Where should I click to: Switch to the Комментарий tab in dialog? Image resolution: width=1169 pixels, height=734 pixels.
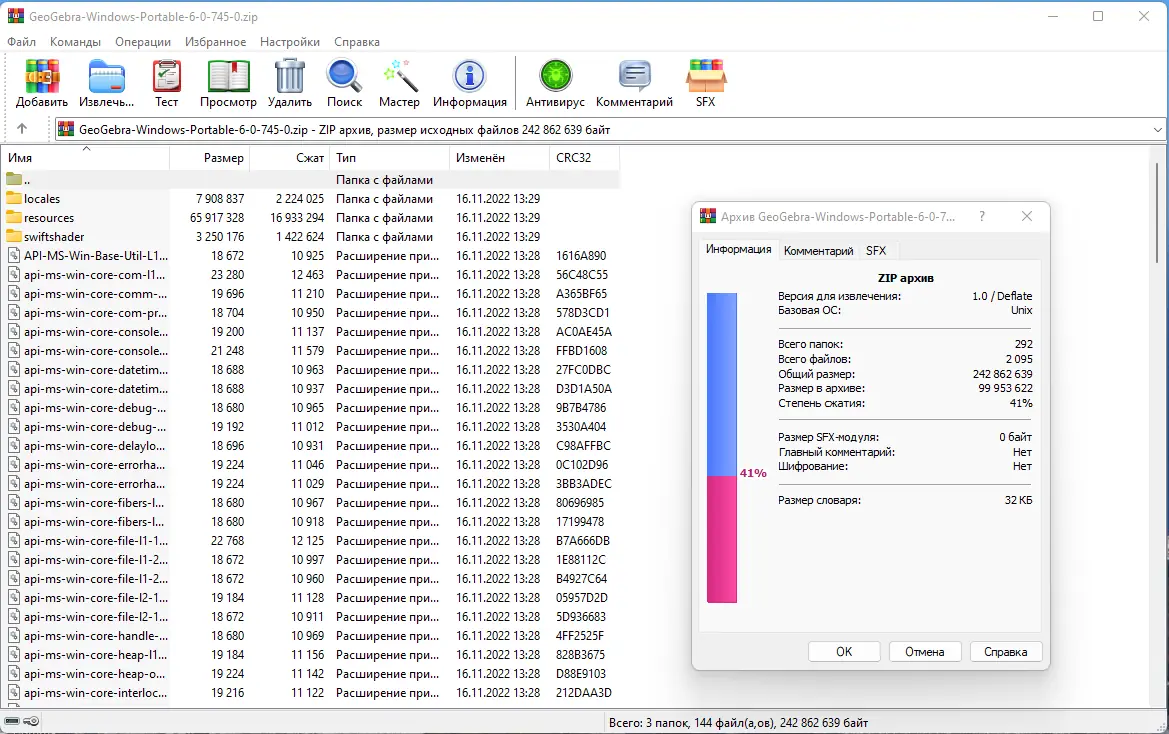coord(818,251)
